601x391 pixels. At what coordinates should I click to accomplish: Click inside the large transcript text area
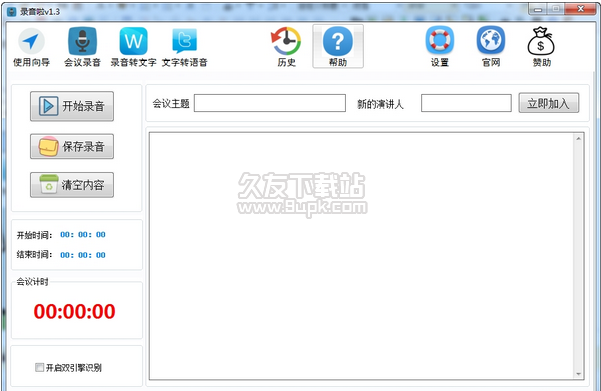361,256
